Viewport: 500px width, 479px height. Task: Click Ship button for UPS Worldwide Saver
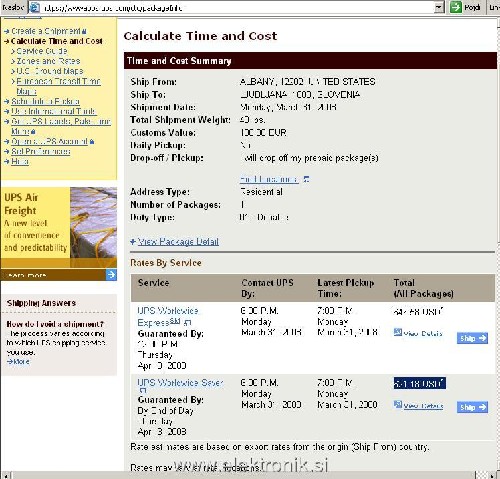click(x=472, y=407)
